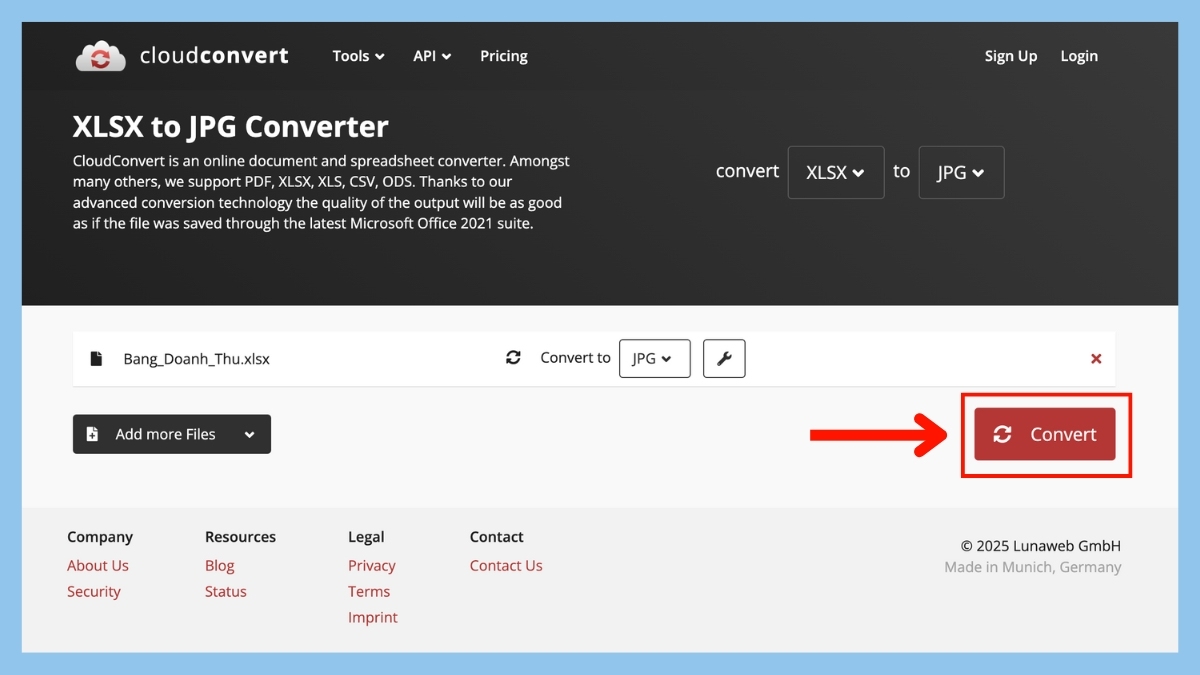Click the XLSX to JPG Converter heading
The image size is (1200, 675).
coord(231,127)
